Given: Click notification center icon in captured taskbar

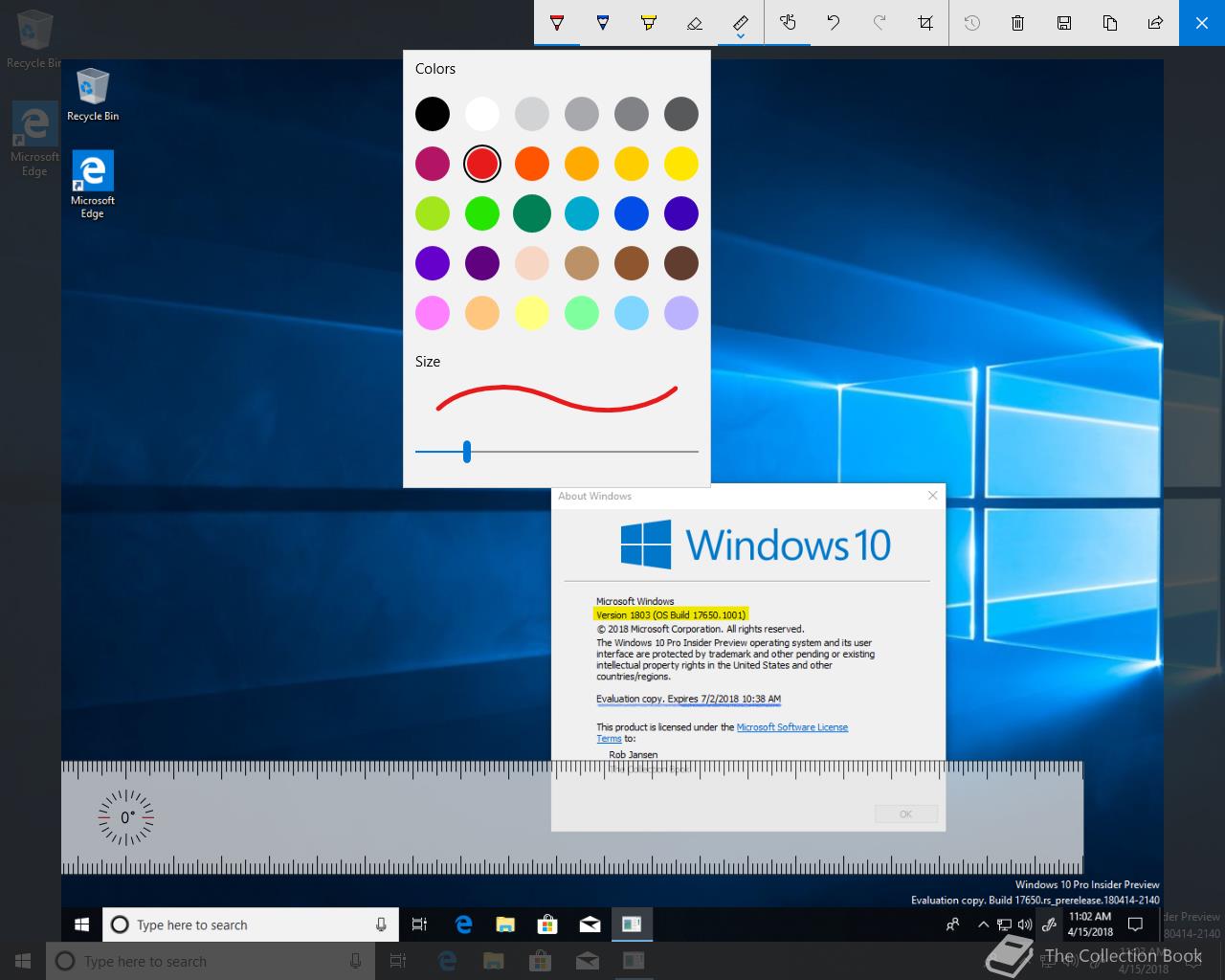Looking at the screenshot, I should tap(1136, 924).
